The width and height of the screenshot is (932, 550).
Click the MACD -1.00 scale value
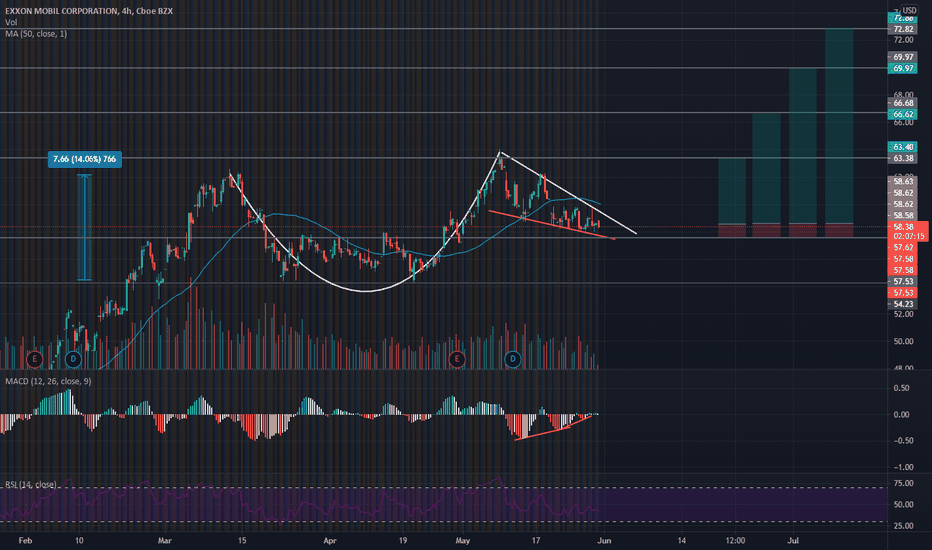[903, 467]
